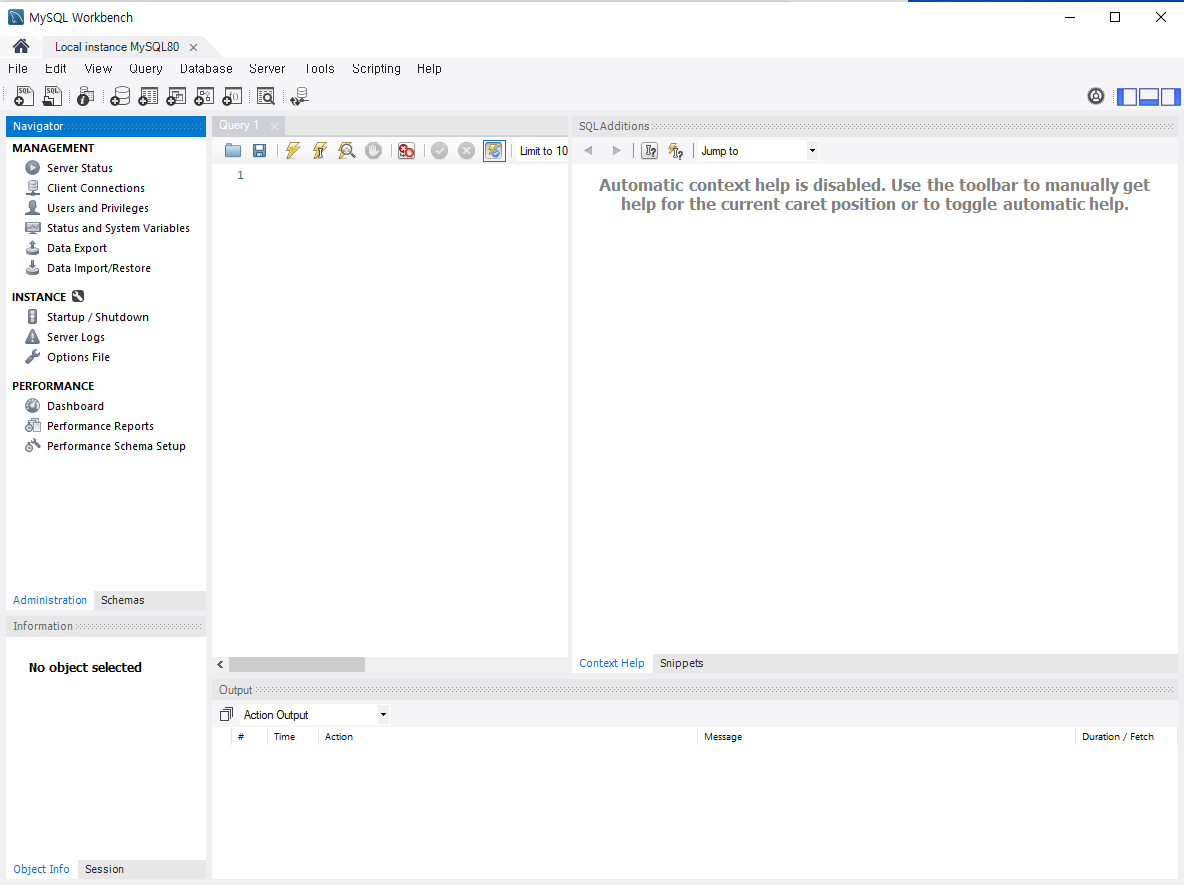Click the scroll left arrow below editor
The image size is (1184, 886).
click(220, 665)
